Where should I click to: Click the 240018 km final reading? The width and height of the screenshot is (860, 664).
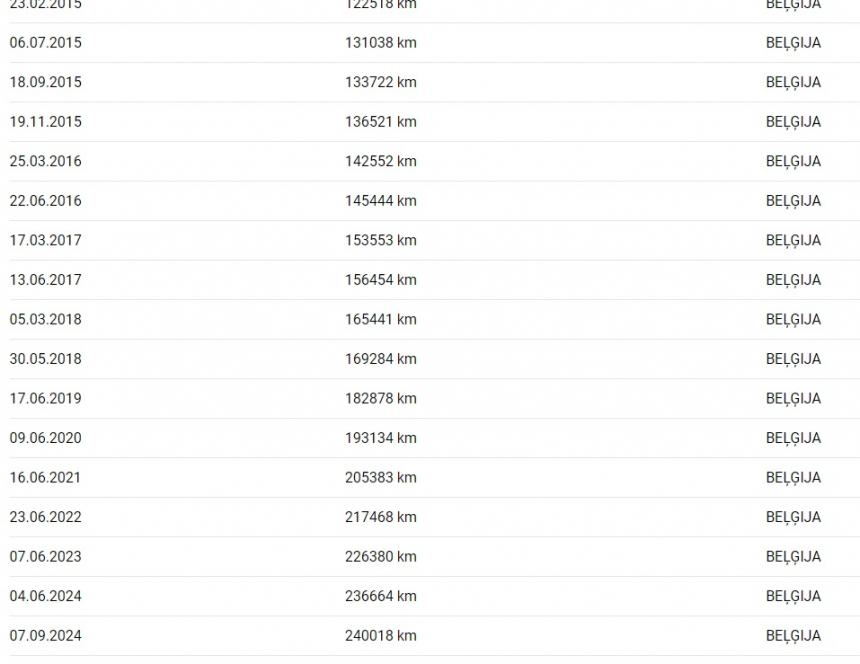click(x=381, y=635)
